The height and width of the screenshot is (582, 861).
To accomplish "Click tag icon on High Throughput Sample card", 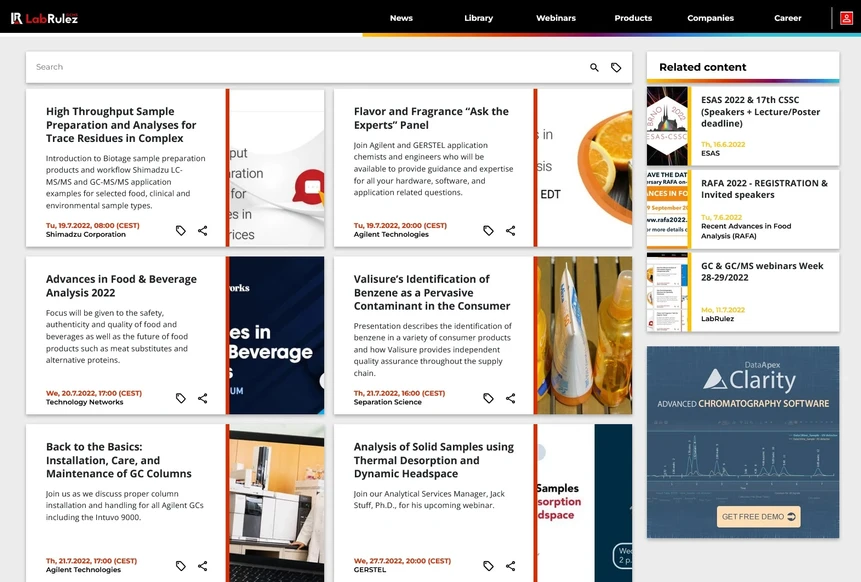I will [x=181, y=231].
